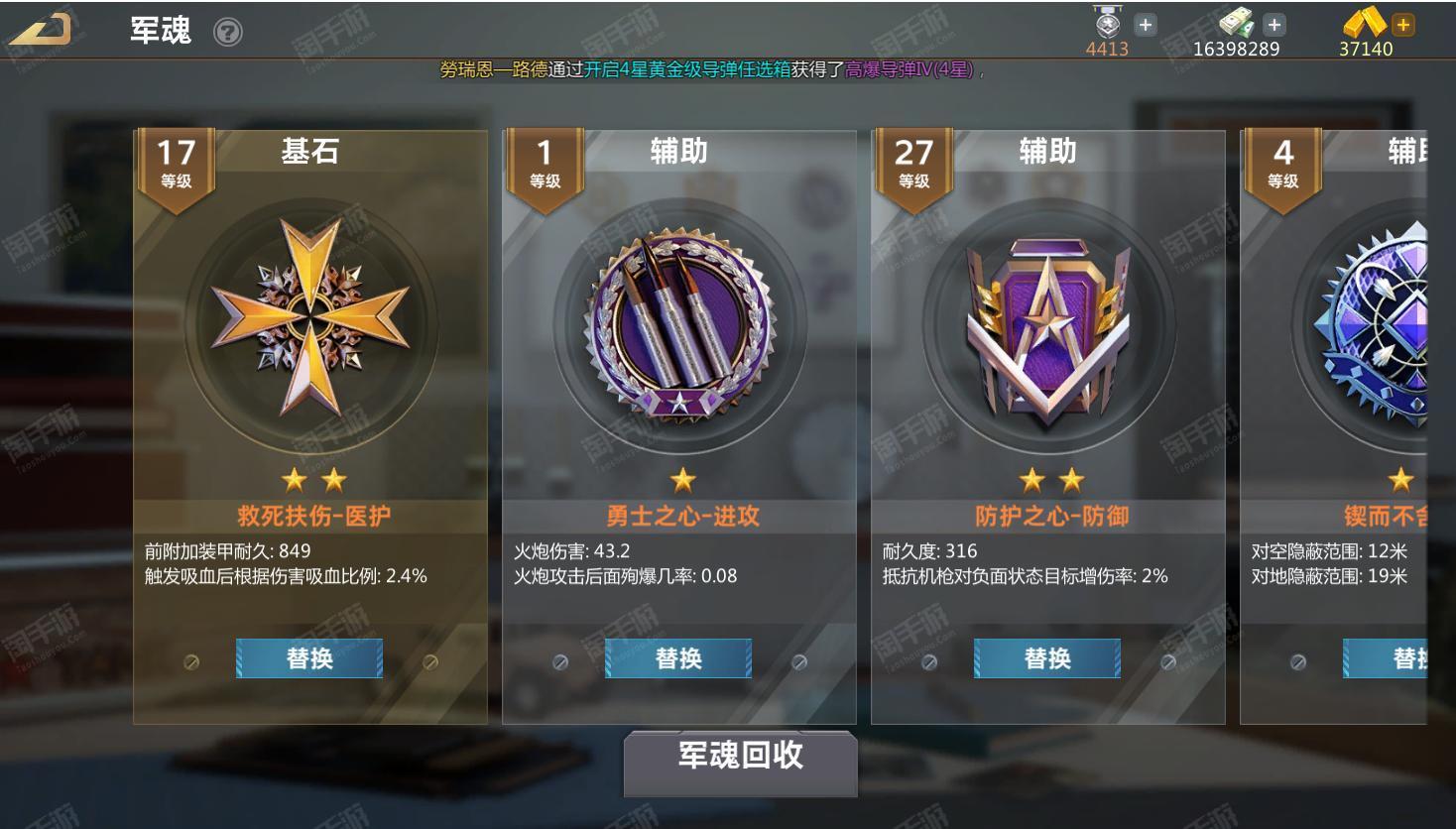Add cash using the plus next to 16398289
Image resolution: width=1456 pixels, height=829 pixels.
coord(1274,25)
